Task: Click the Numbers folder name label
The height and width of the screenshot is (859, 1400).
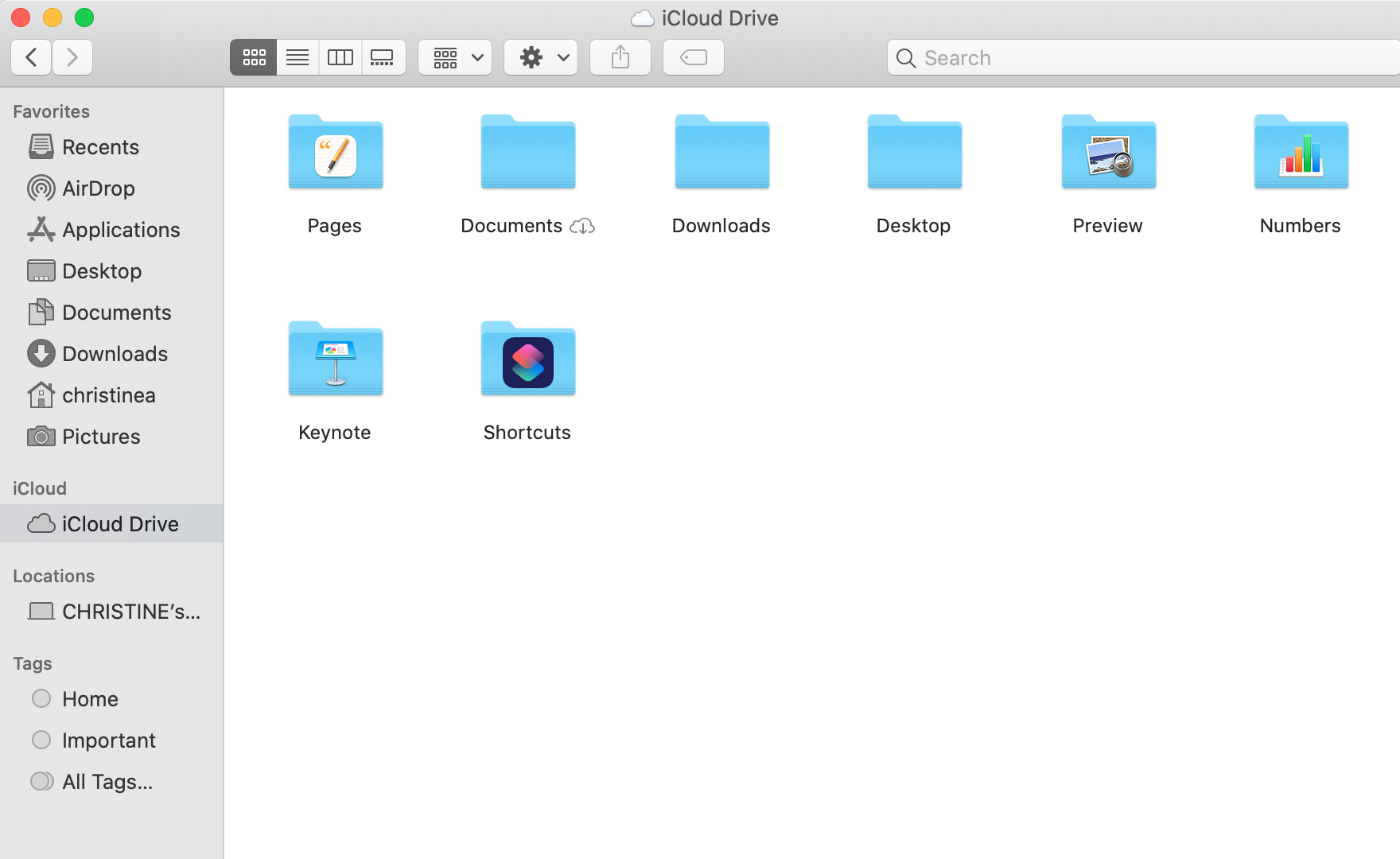Action: pyautogui.click(x=1301, y=226)
